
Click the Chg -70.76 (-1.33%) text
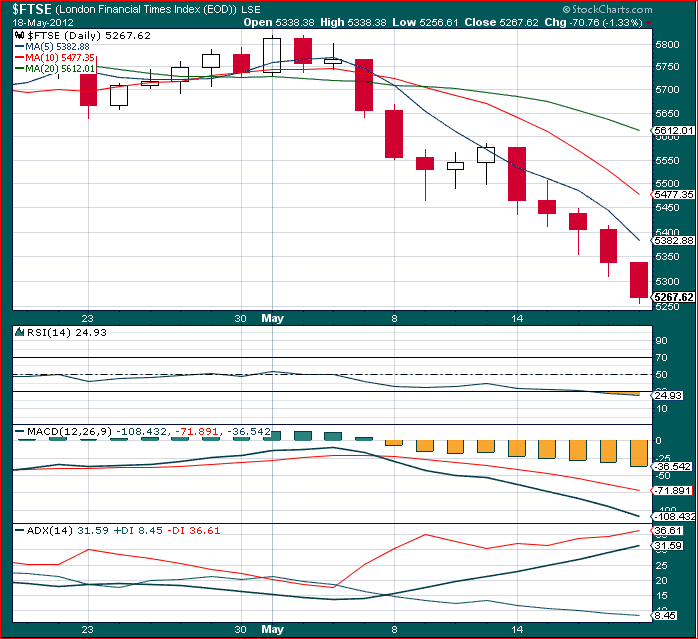[x=593, y=22]
